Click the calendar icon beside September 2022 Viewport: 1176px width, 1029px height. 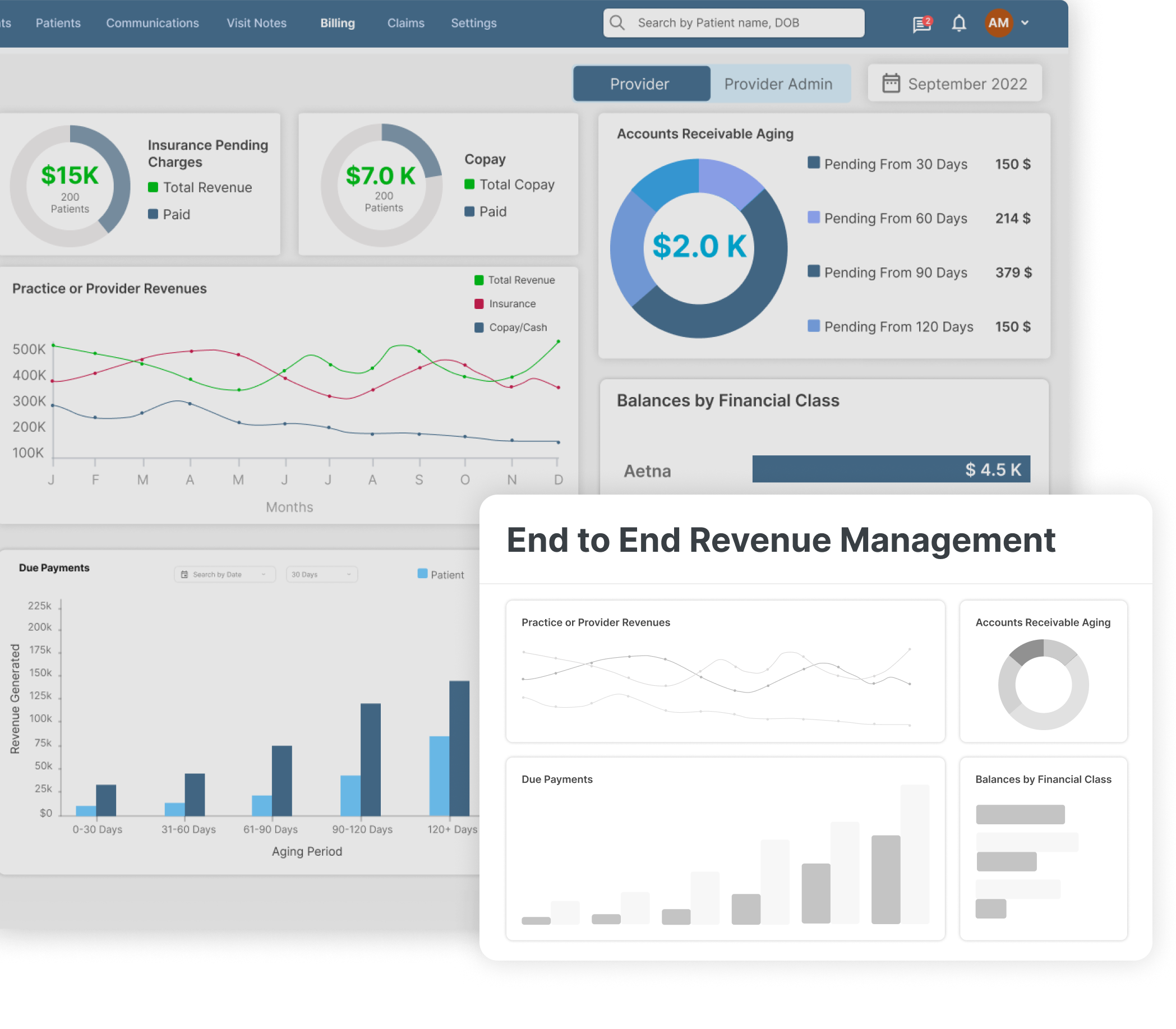[x=891, y=83]
